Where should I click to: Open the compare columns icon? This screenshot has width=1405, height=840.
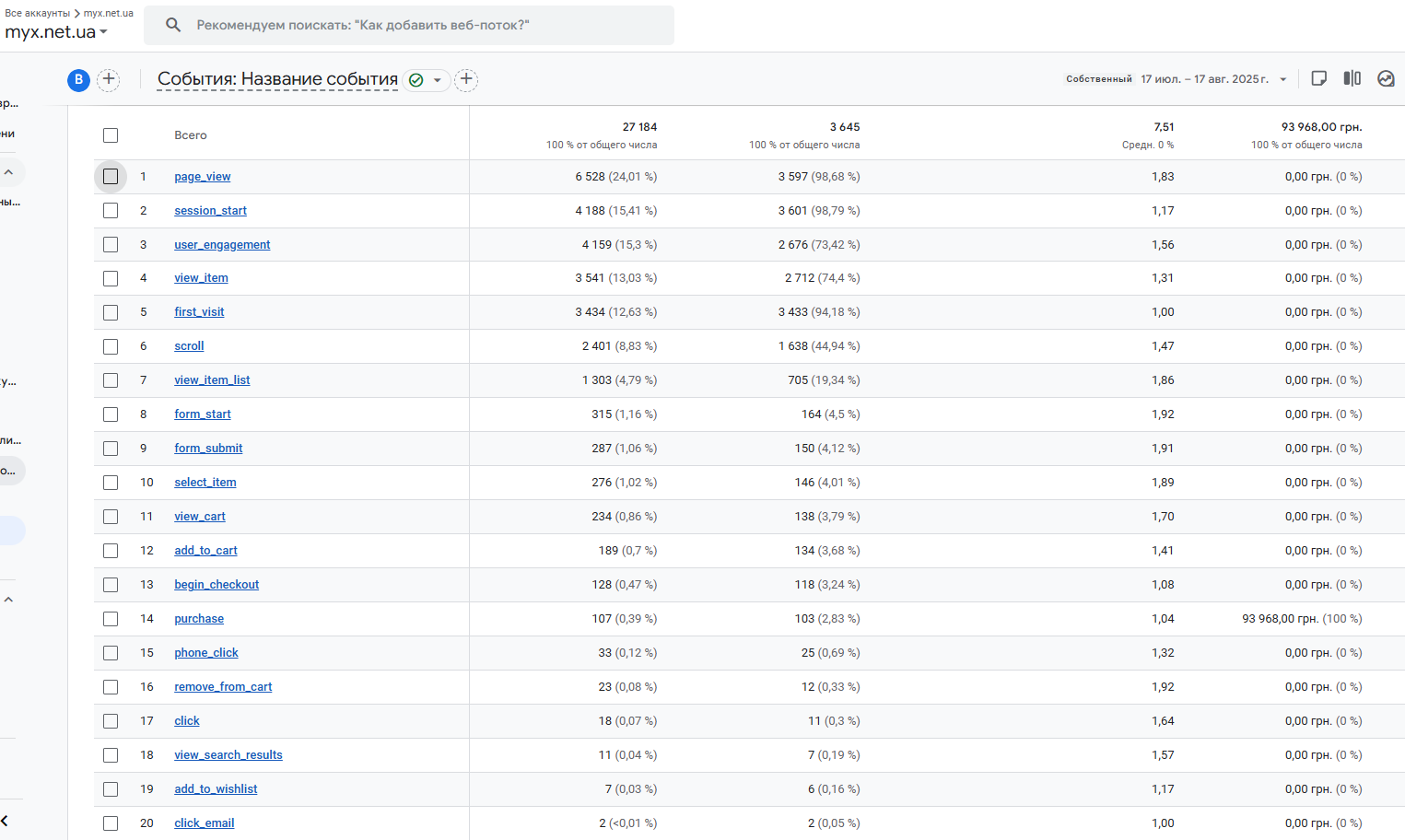coord(1352,78)
